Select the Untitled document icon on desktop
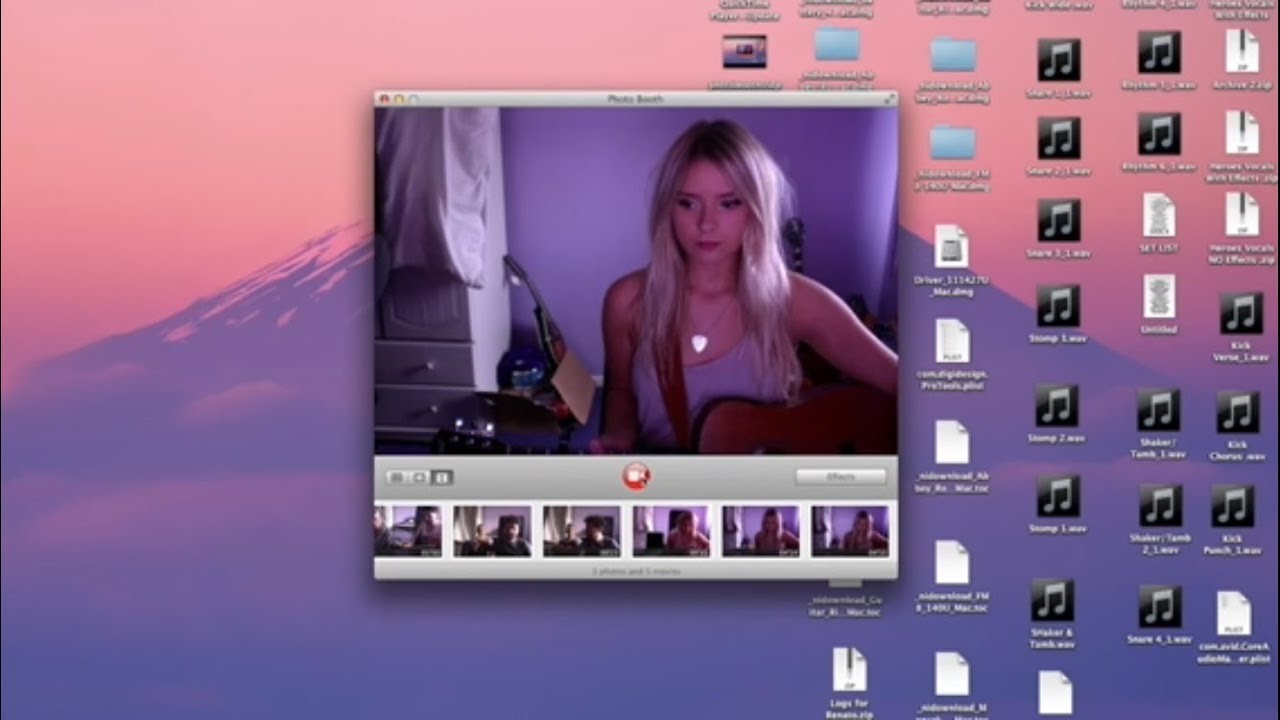This screenshot has height=720, width=1280. pos(1159,297)
